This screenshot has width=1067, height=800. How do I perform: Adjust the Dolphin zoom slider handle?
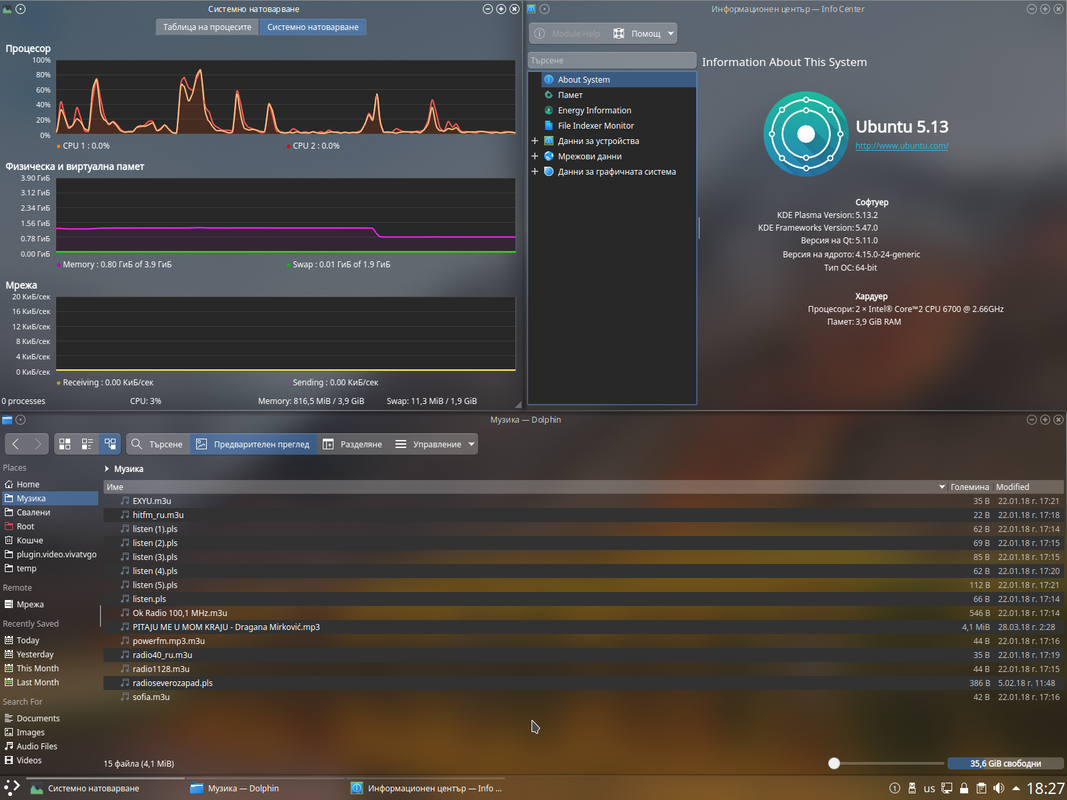(834, 764)
